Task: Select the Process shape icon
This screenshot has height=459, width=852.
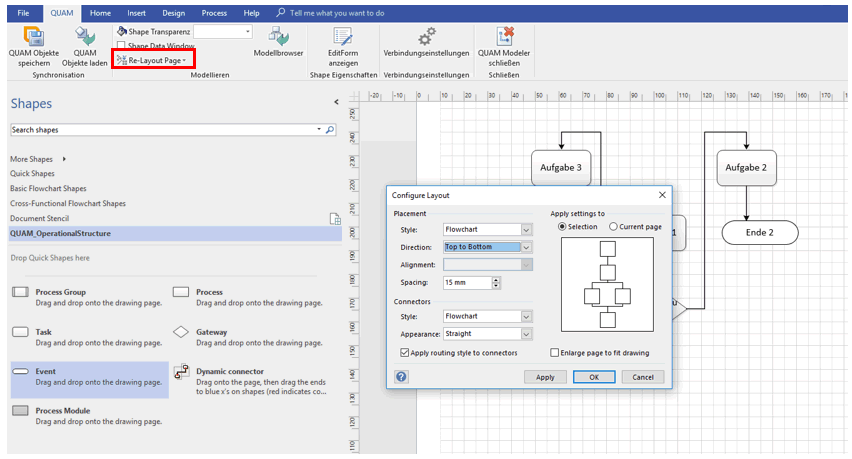Action: 181,292
